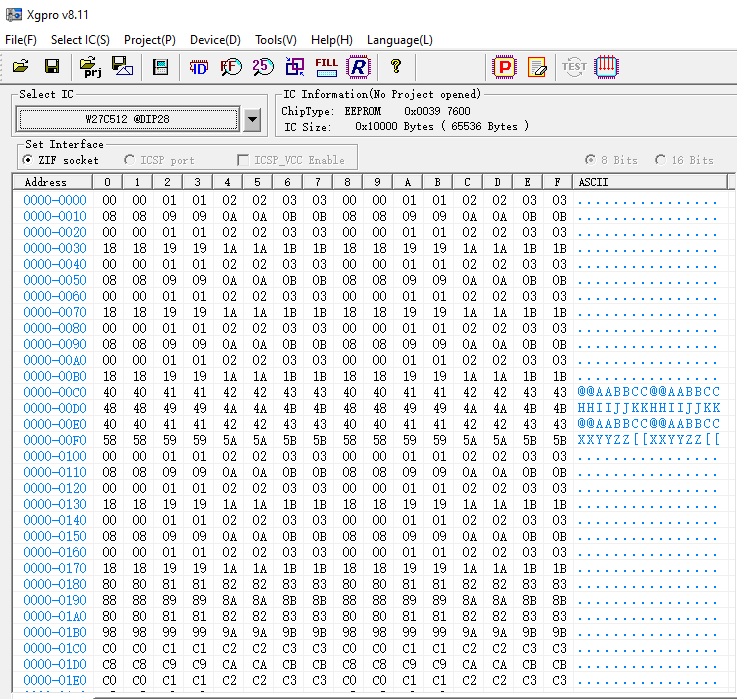The image size is (737, 699).
Task: Select address row 0000-00D0
Action: 55,408
